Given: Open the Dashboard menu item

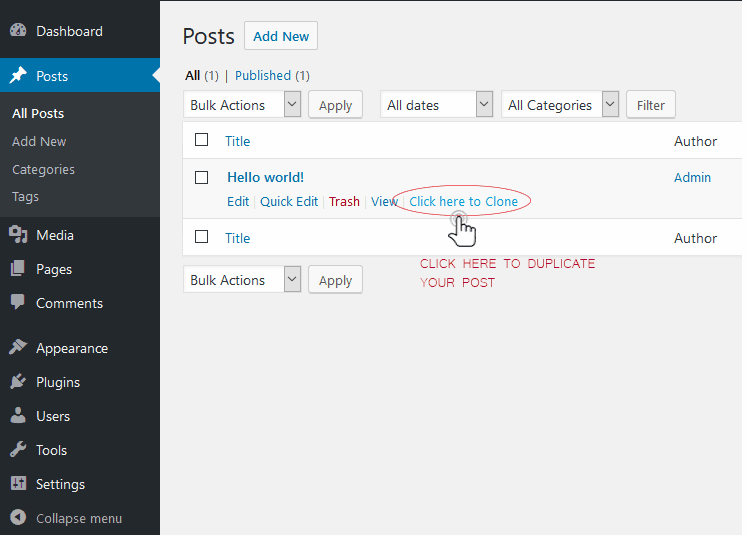Looking at the screenshot, I should pyautogui.click(x=70, y=31).
